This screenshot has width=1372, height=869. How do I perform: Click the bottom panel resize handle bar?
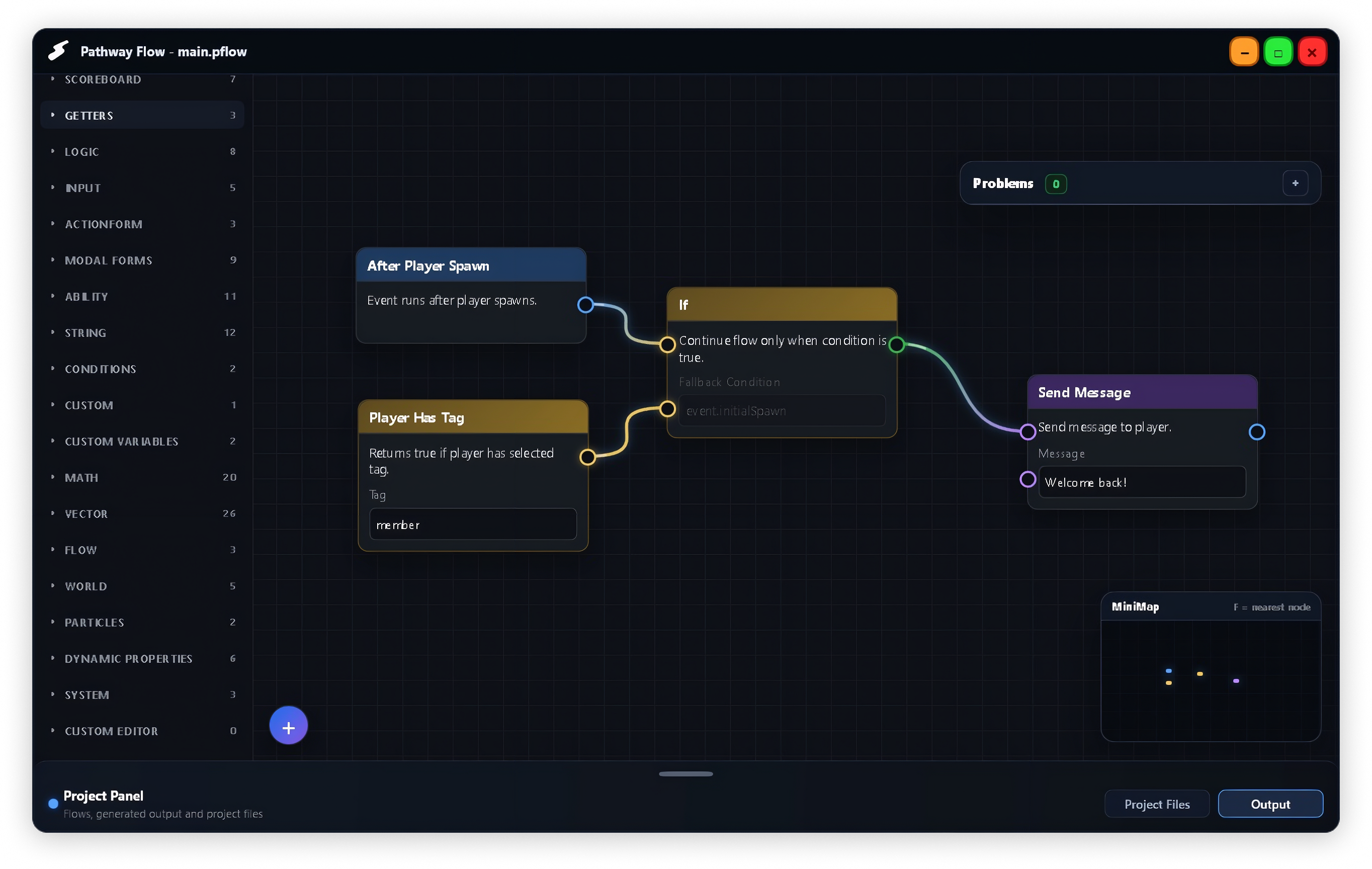[x=685, y=774]
